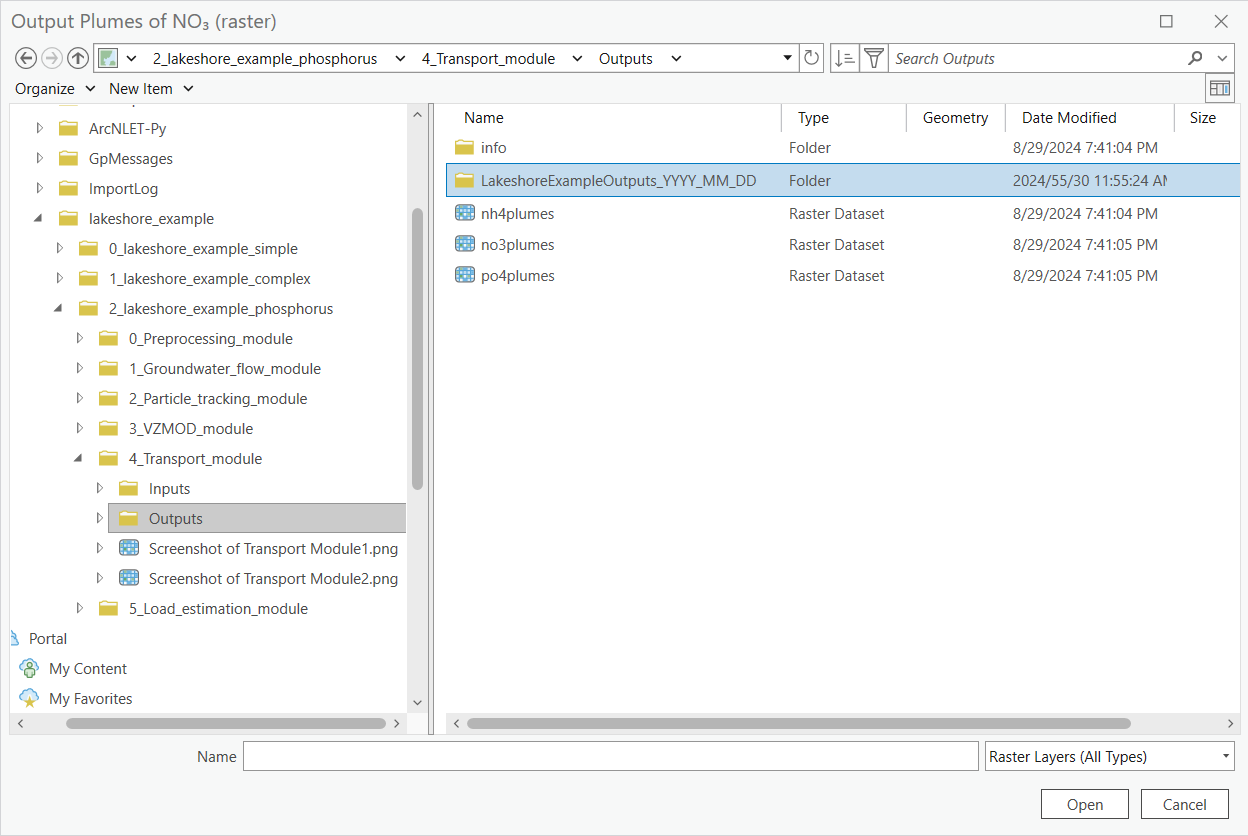Screen dimensions: 1248x836
Task: Click the 2_lakeshore_example_phosphorus path segment
Action: tap(265, 58)
